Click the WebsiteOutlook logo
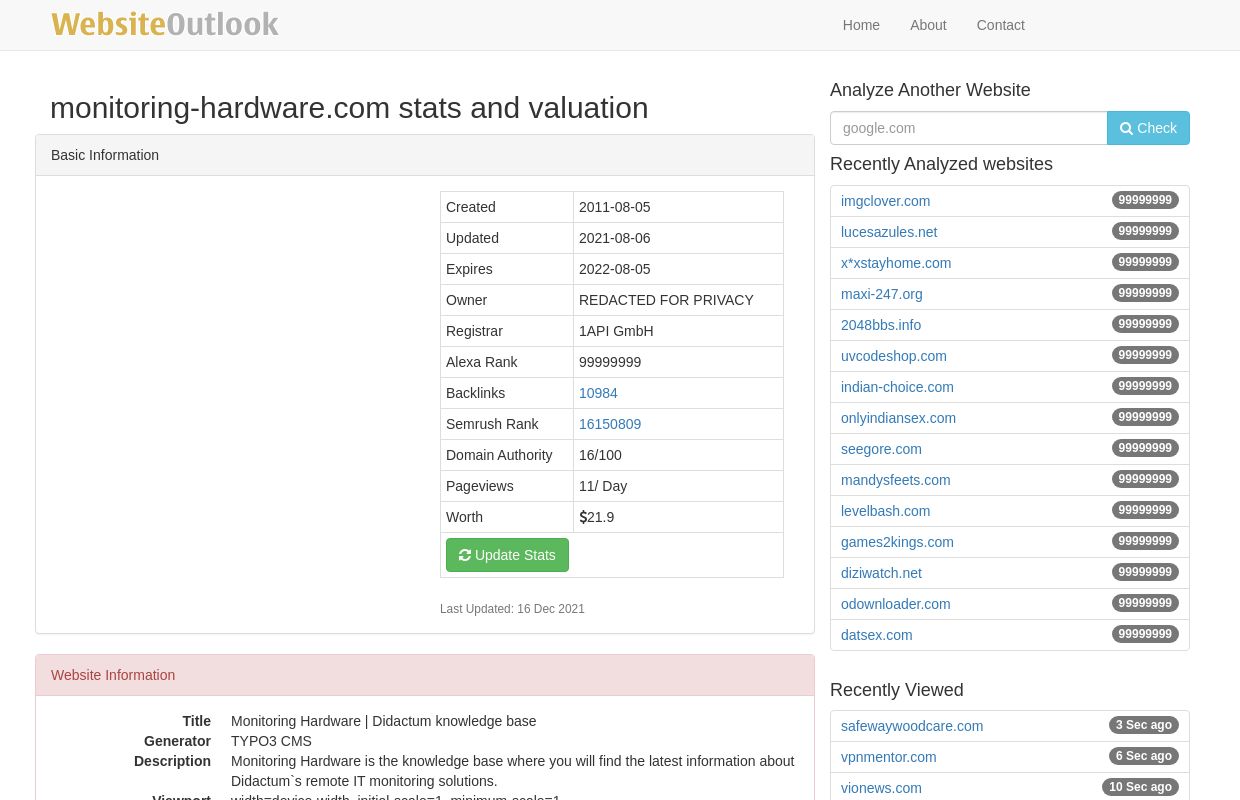Image resolution: width=1240 pixels, height=800 pixels. [165, 23]
